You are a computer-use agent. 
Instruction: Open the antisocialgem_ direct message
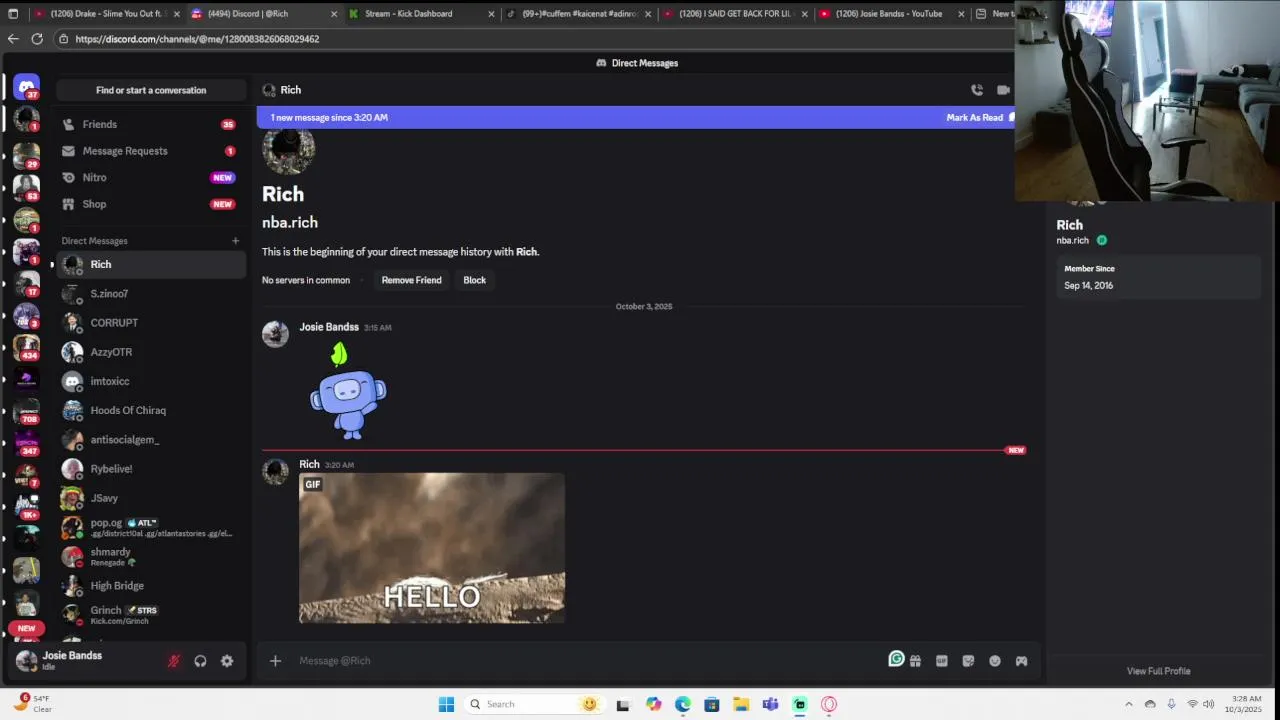tap(150, 439)
